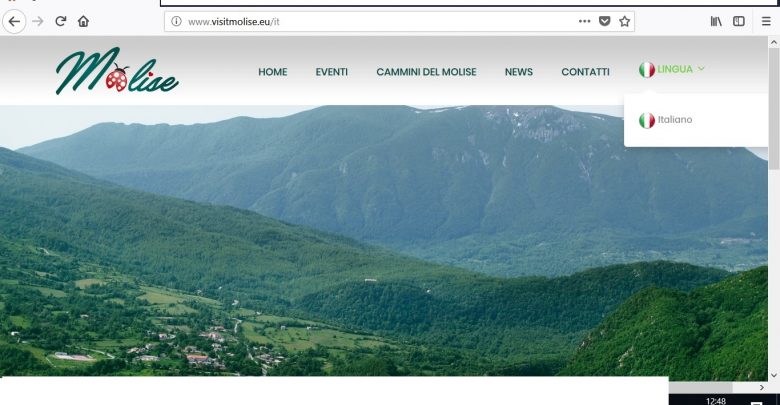Open the Library icon in toolbar
Viewport: 780px width, 405px height.
pyautogui.click(x=716, y=21)
